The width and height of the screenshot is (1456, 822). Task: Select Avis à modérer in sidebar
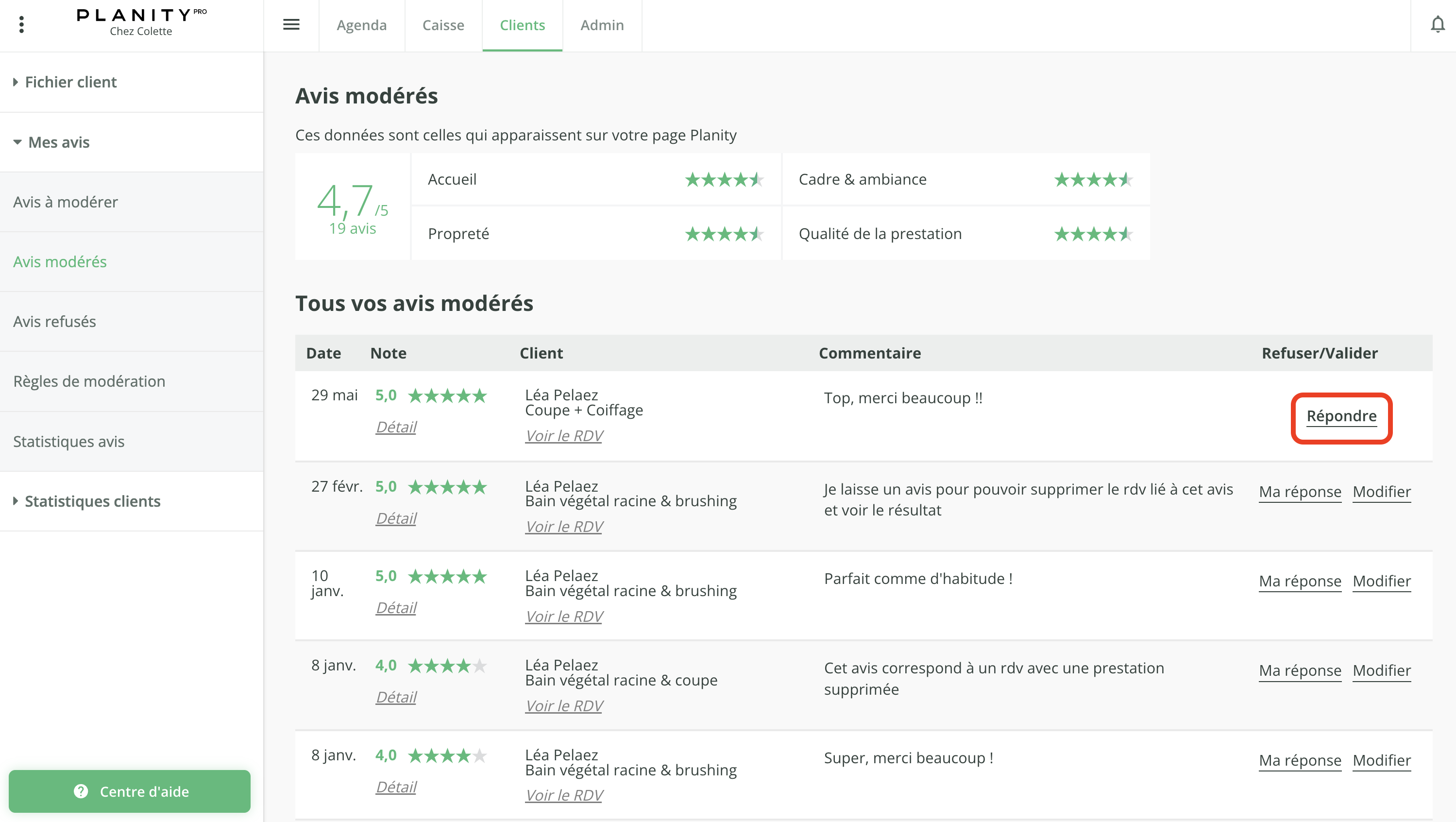66,202
